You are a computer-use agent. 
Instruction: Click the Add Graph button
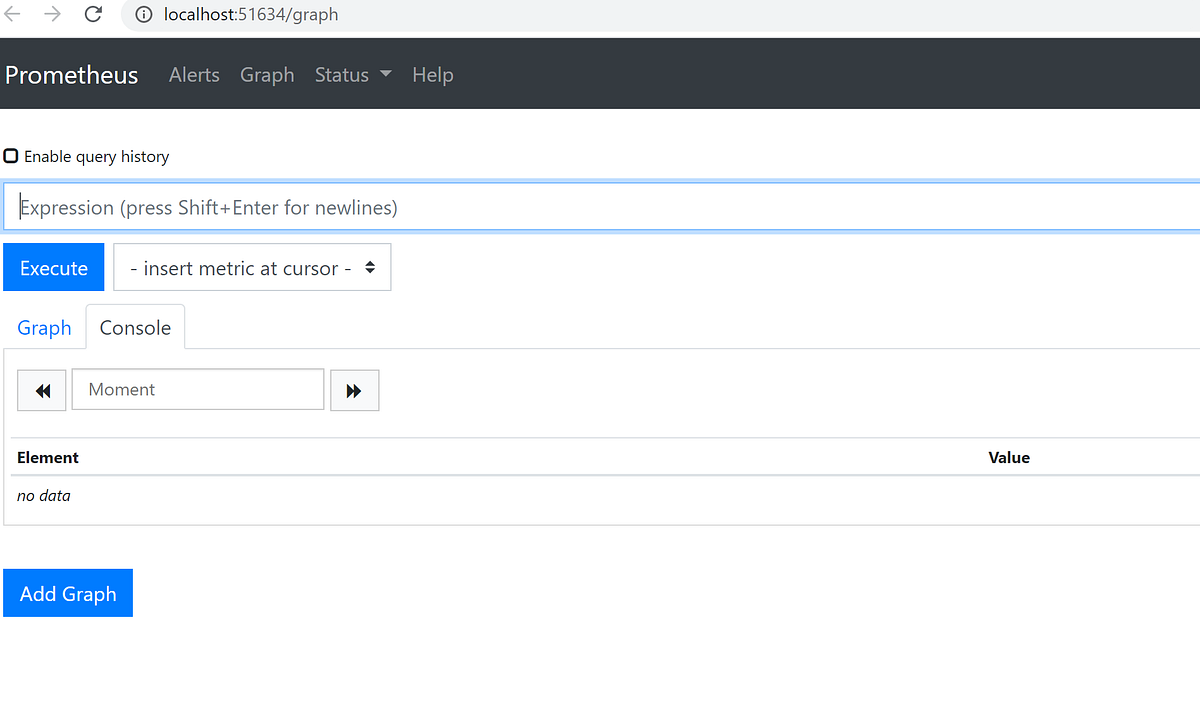point(67,592)
